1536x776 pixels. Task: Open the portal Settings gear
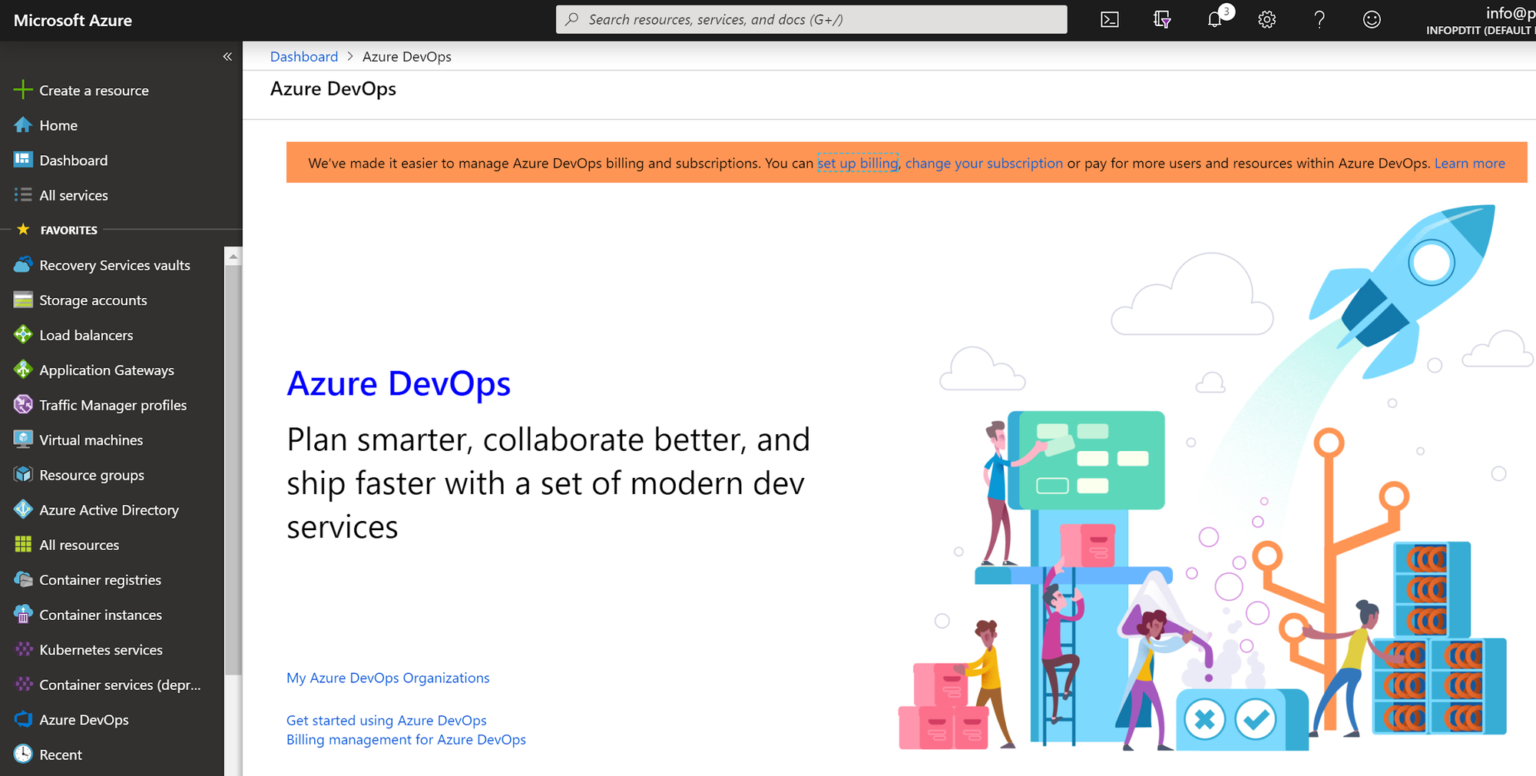[x=1267, y=19]
